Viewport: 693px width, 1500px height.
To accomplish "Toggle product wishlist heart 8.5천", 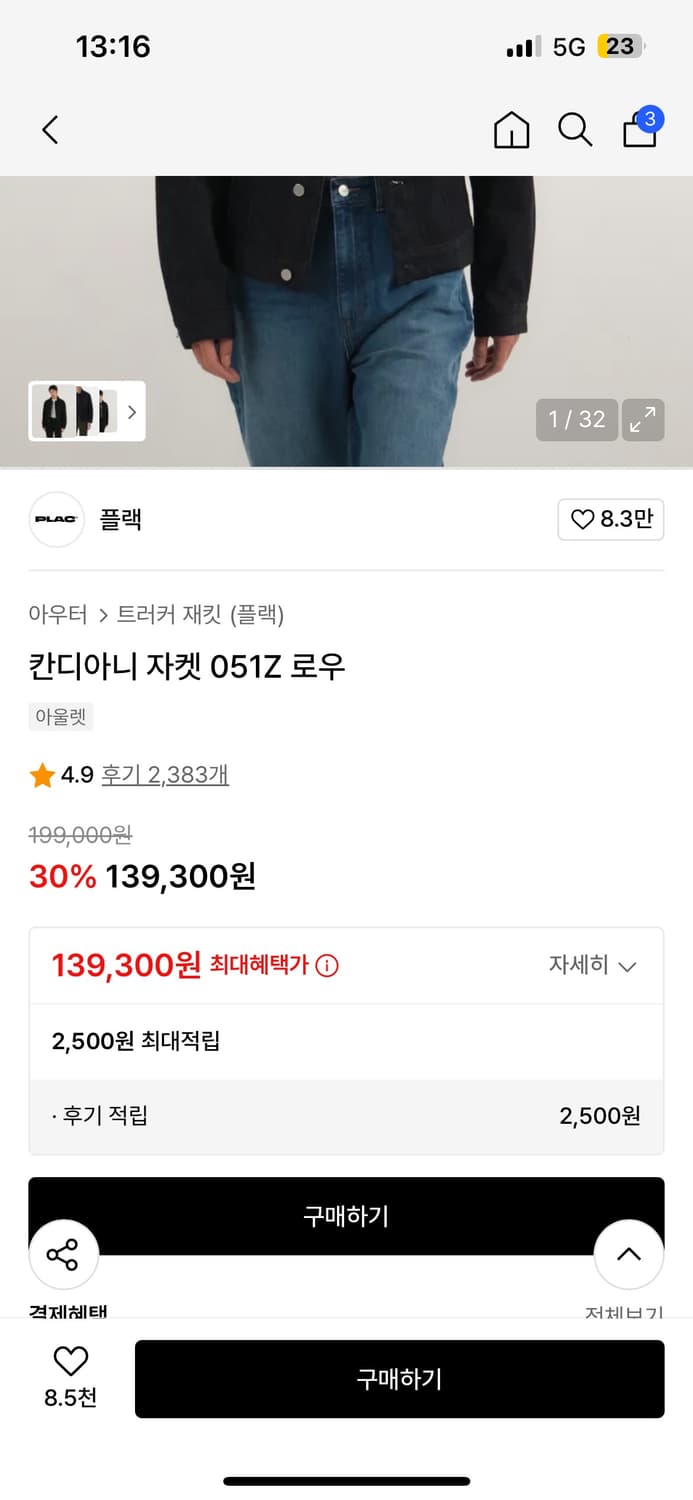I will coord(70,1376).
